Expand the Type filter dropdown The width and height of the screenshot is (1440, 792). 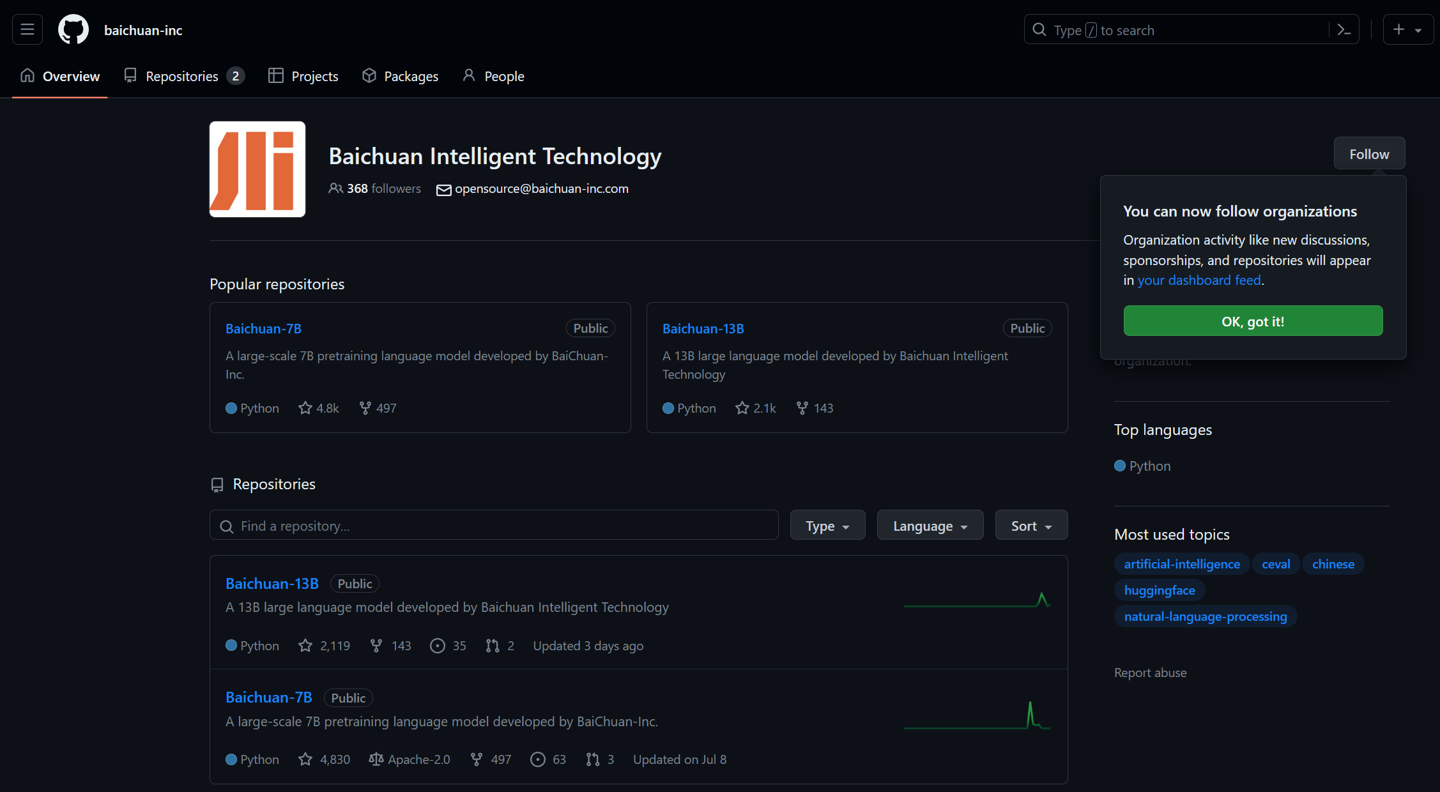point(827,526)
